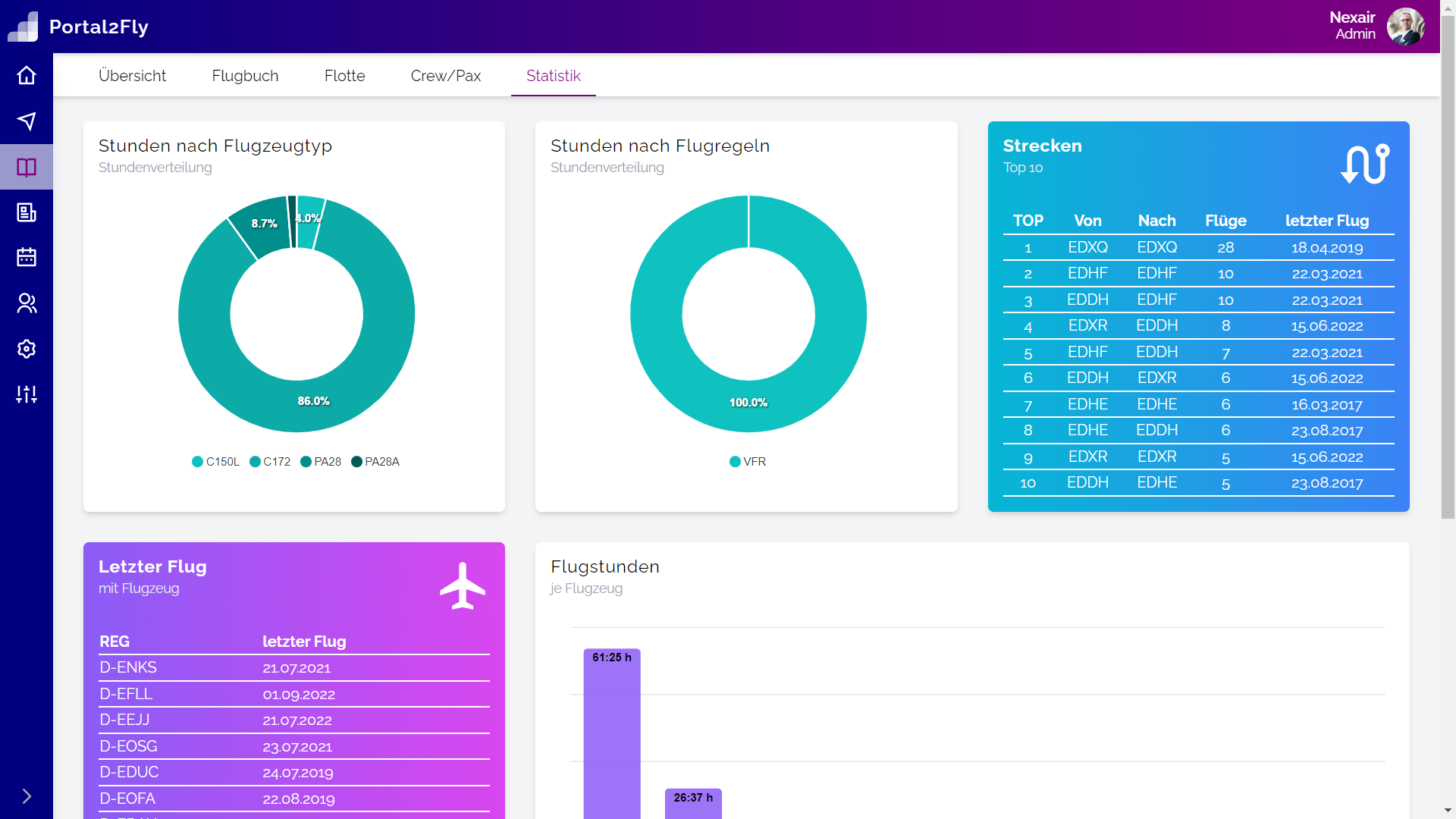Open the paper plane flights icon
The image size is (1456, 819).
coord(27,121)
